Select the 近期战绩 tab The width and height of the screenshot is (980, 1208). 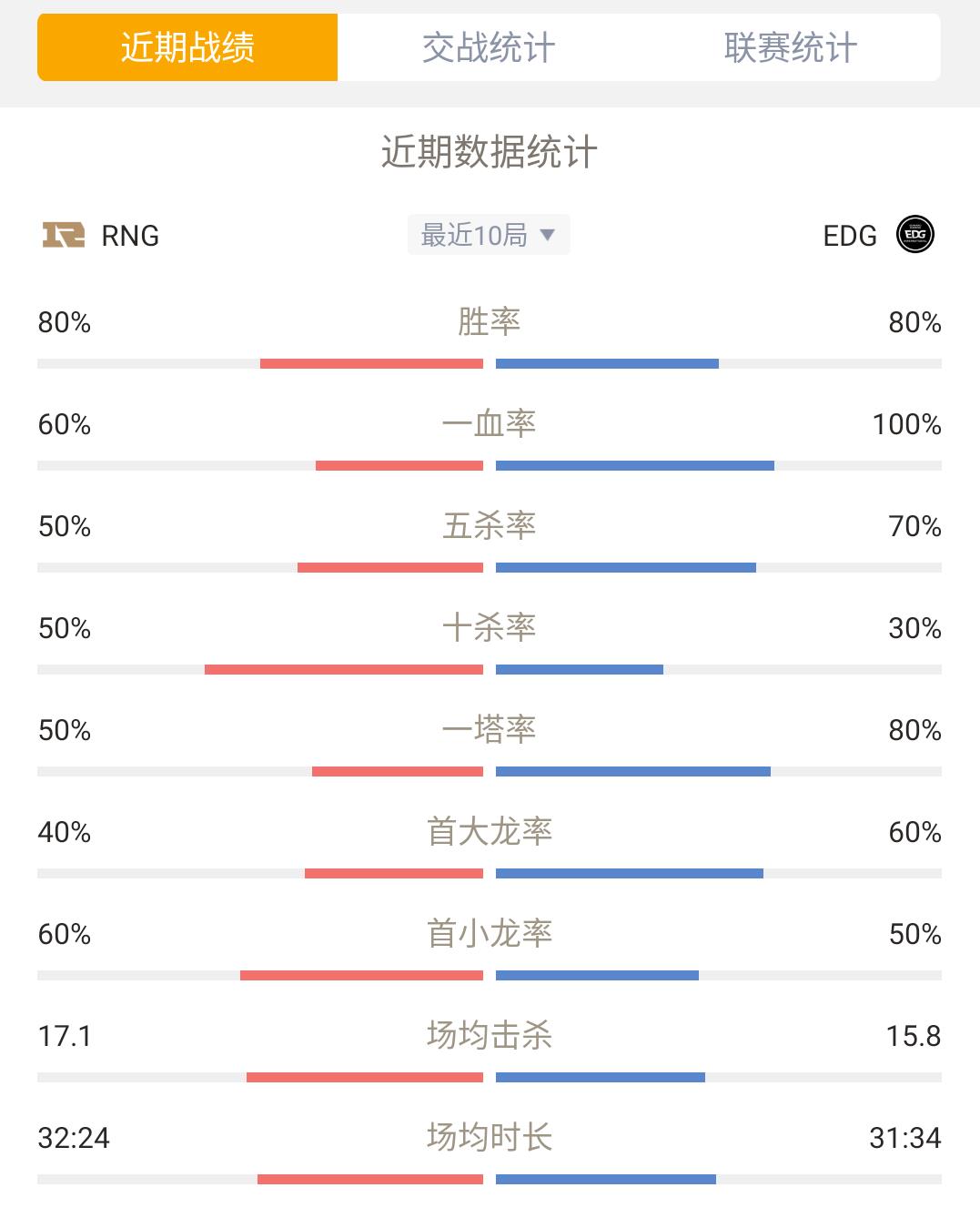pyautogui.click(x=187, y=47)
